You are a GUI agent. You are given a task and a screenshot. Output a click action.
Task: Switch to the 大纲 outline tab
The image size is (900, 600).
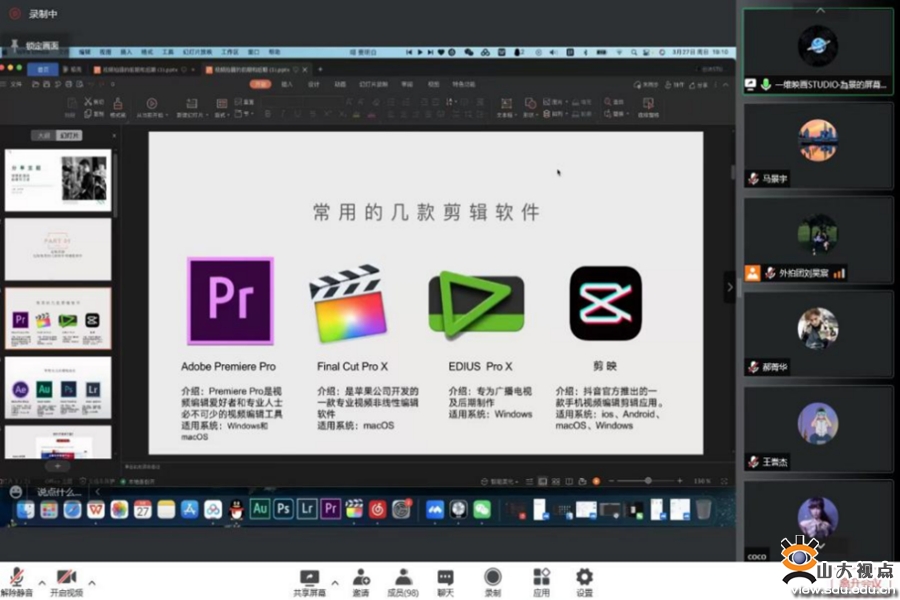coord(44,136)
